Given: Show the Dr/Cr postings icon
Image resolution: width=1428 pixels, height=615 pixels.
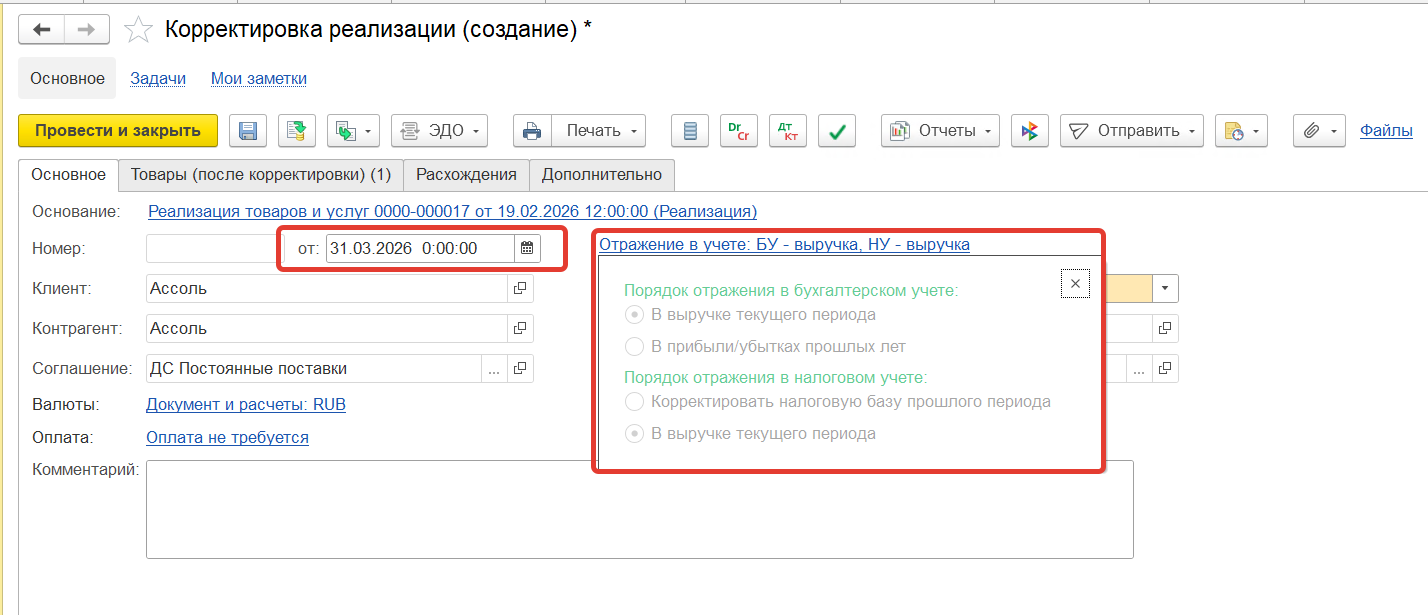Looking at the screenshot, I should coord(738,131).
